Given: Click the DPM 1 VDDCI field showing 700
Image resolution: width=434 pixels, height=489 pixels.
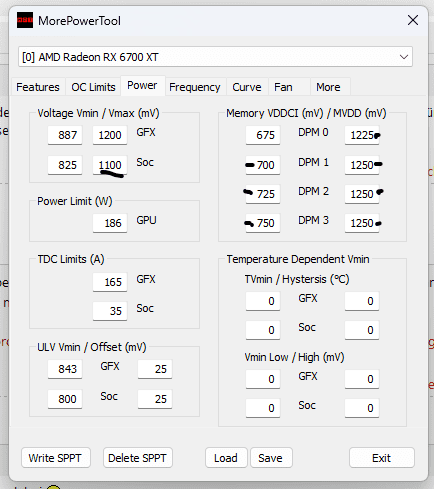Looking at the screenshot, I should click(263, 165).
